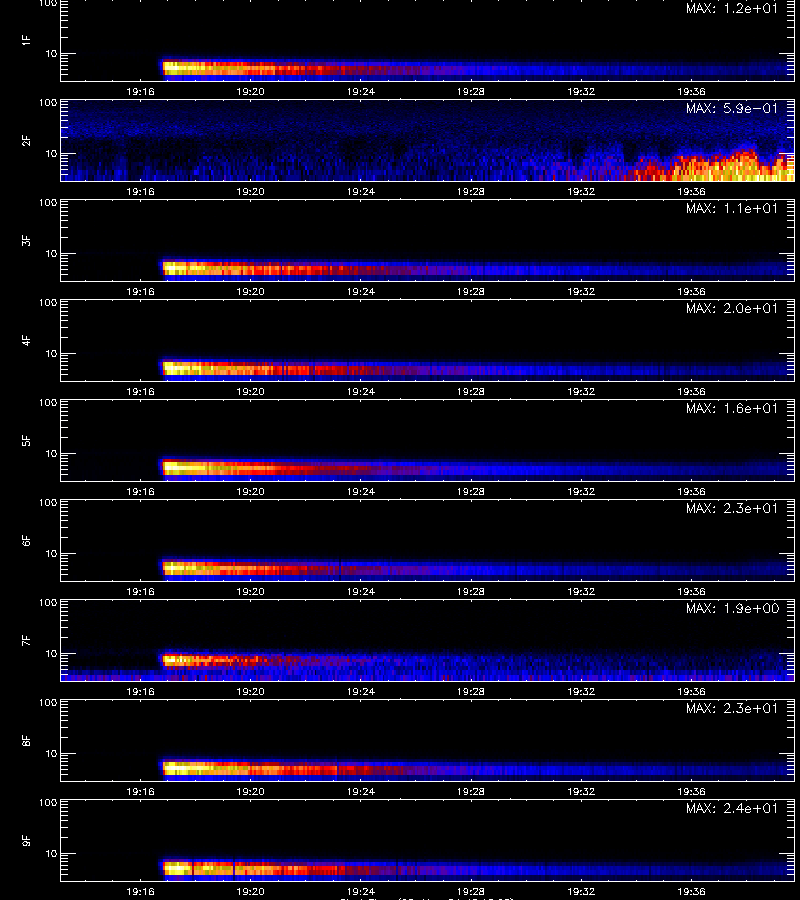Click the bright burst onset in panel 7F
The image size is (800, 900).
pos(175,660)
